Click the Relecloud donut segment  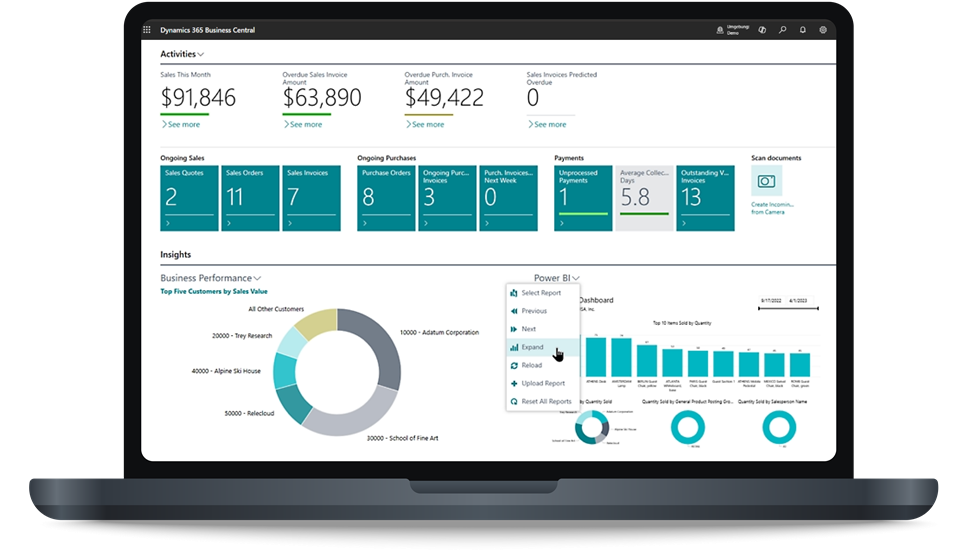pyautogui.click(x=295, y=402)
